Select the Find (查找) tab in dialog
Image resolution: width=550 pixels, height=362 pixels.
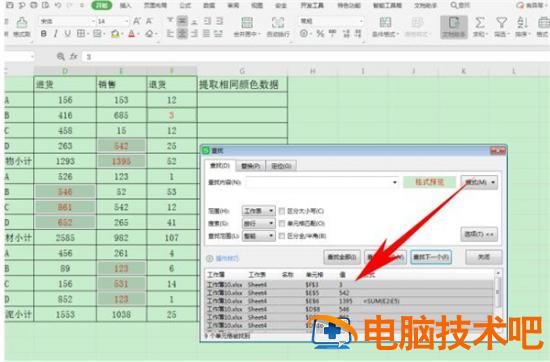coord(220,165)
